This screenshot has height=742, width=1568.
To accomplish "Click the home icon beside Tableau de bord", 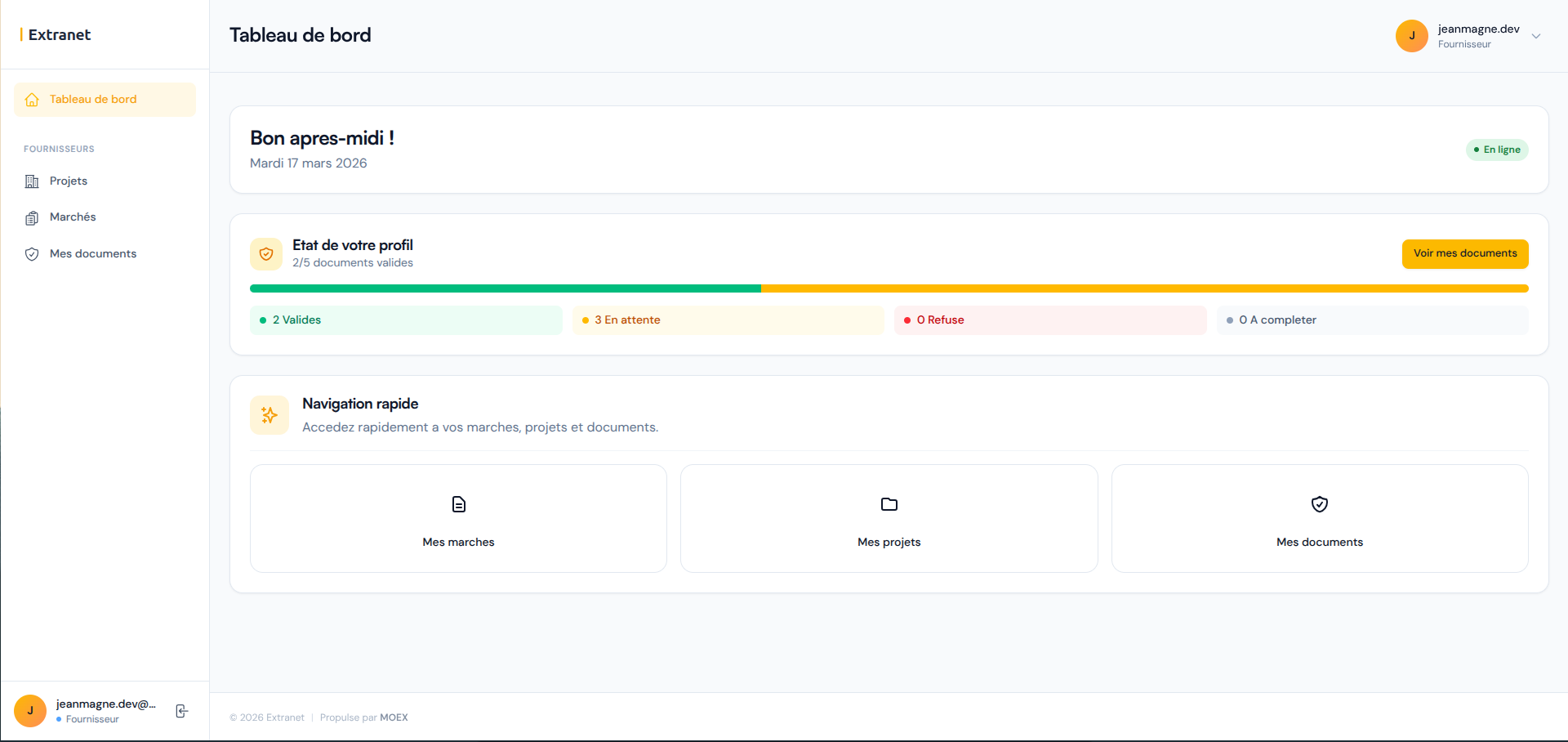I will click(32, 100).
